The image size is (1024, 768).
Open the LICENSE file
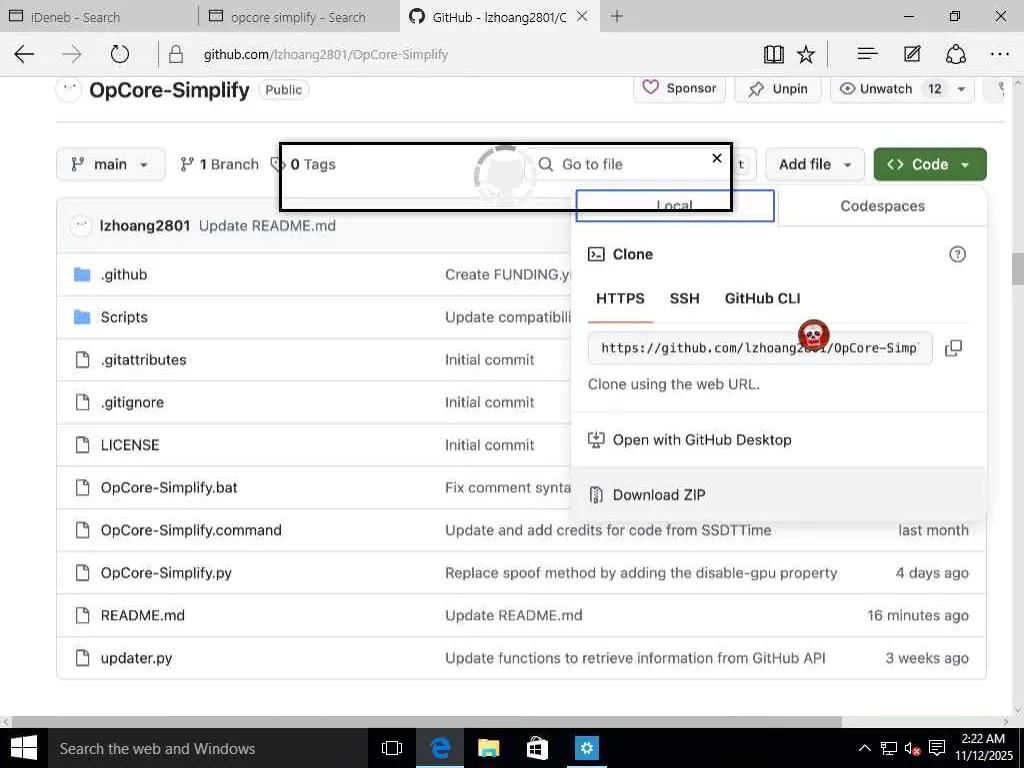[130, 445]
